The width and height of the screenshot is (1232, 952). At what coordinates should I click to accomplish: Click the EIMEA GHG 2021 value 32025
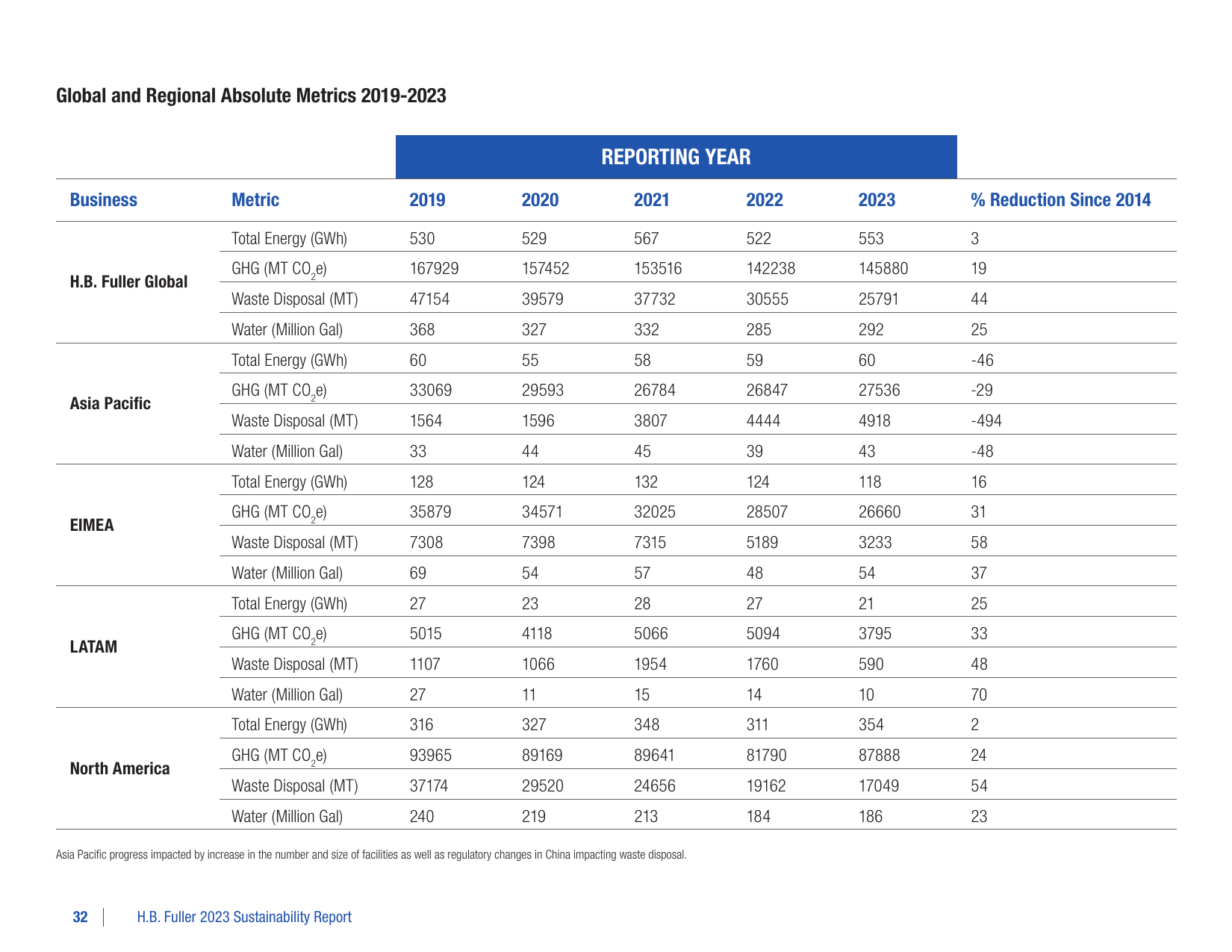654,512
